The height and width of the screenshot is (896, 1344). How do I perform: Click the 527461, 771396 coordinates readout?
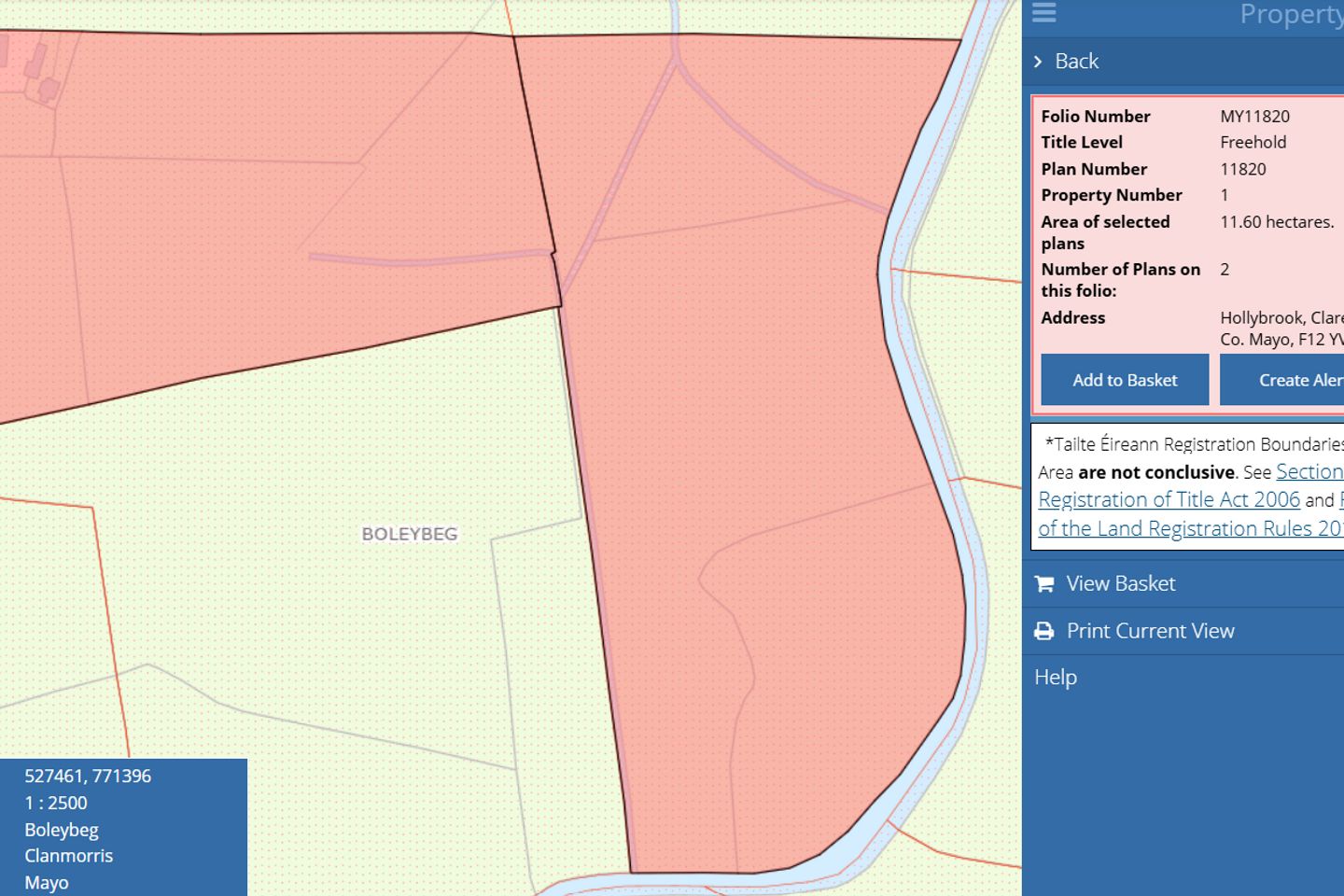coord(88,776)
